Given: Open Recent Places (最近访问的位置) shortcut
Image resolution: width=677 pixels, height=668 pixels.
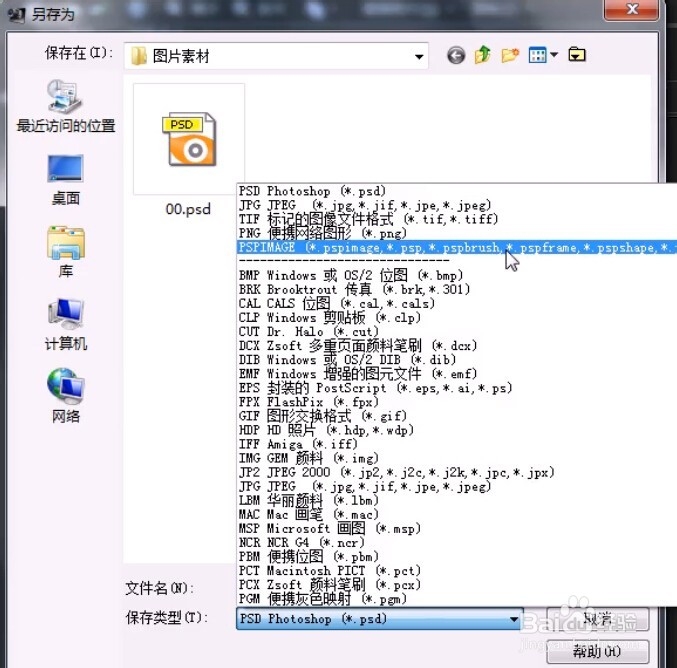Looking at the screenshot, I should (x=66, y=106).
